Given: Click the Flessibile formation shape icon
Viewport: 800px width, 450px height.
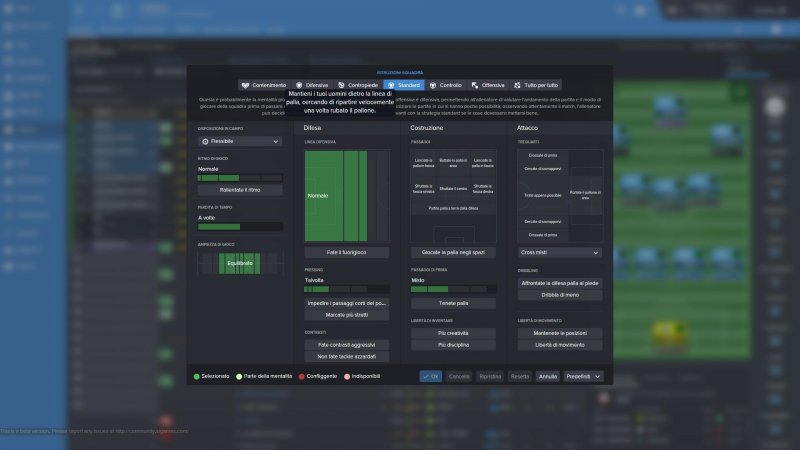Looking at the screenshot, I should [205, 142].
